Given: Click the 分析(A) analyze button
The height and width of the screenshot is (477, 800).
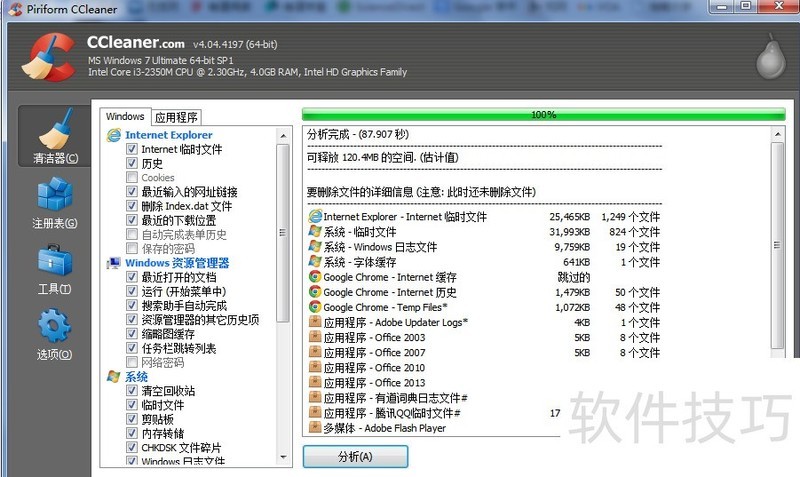Looking at the screenshot, I should point(355,457).
